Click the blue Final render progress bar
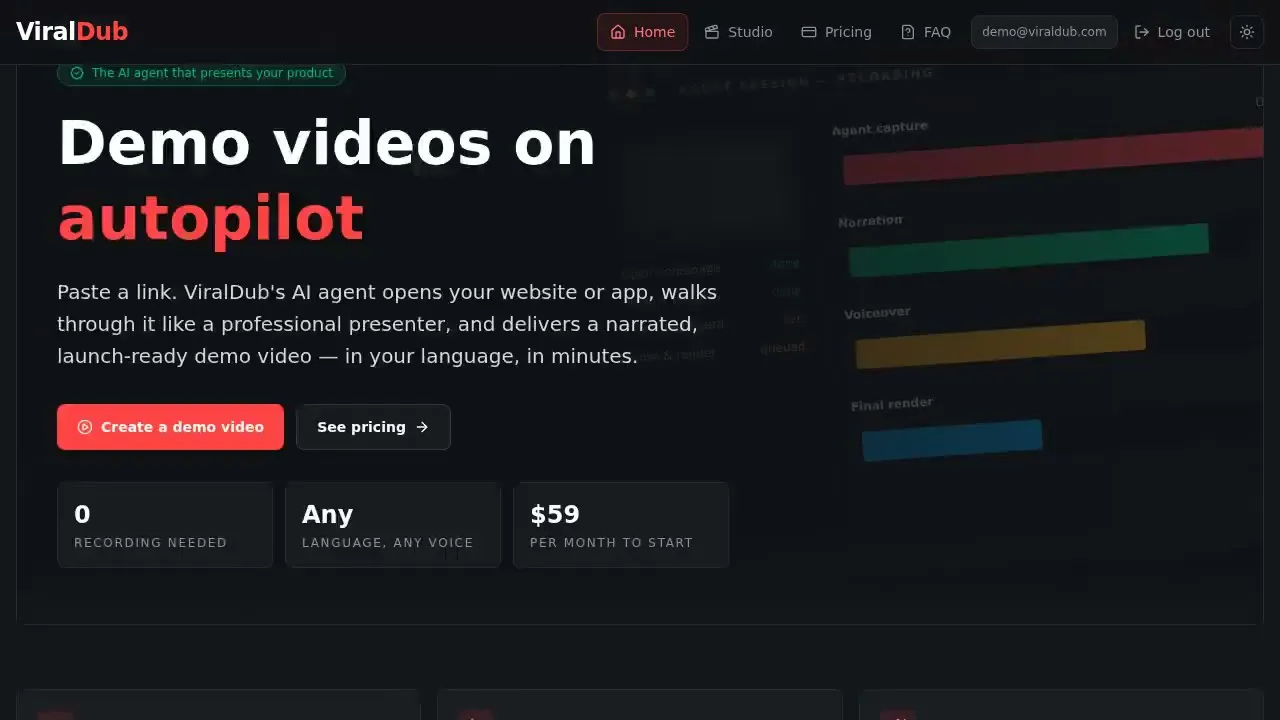The height and width of the screenshot is (720, 1280). tap(952, 440)
